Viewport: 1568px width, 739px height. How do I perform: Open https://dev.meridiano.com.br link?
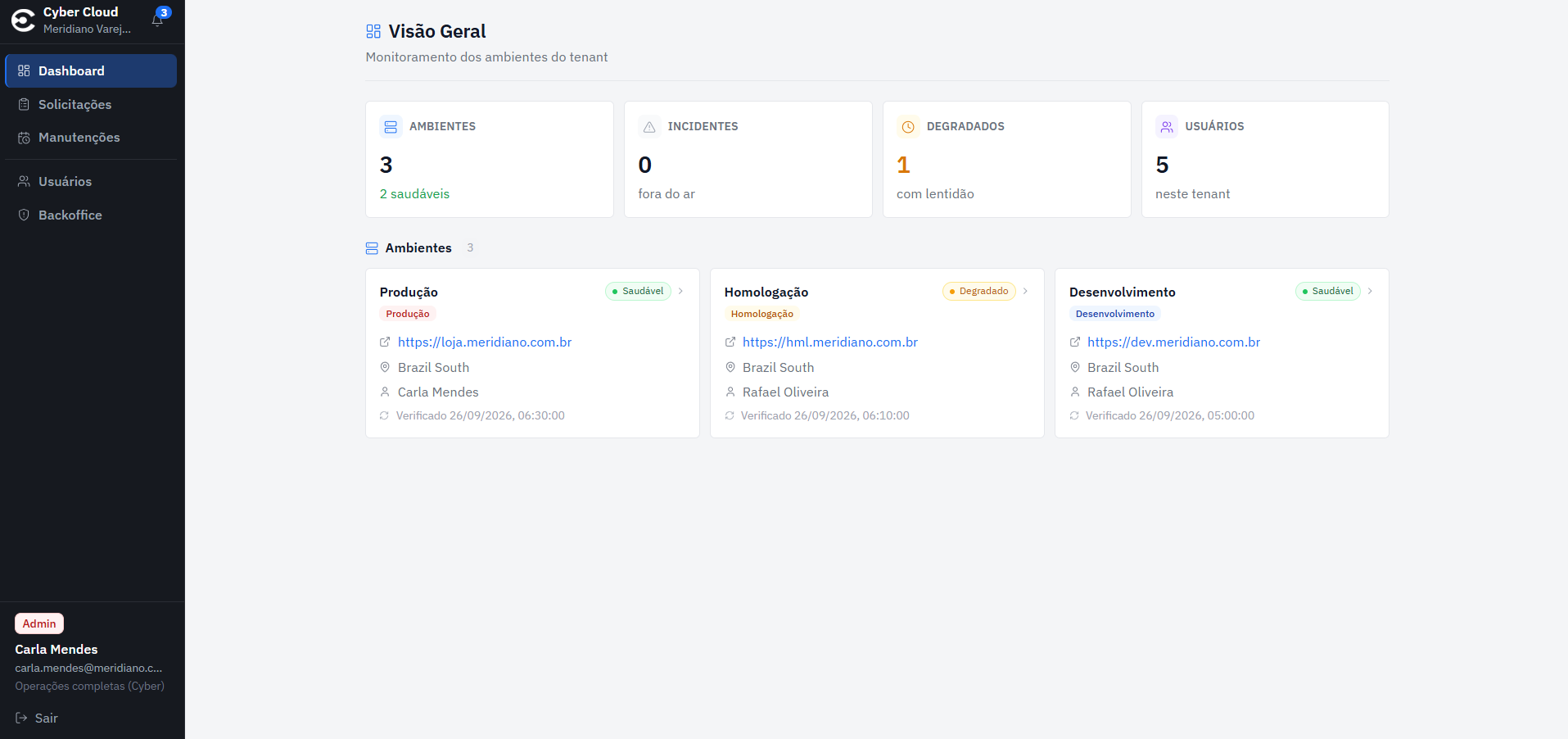click(1174, 342)
